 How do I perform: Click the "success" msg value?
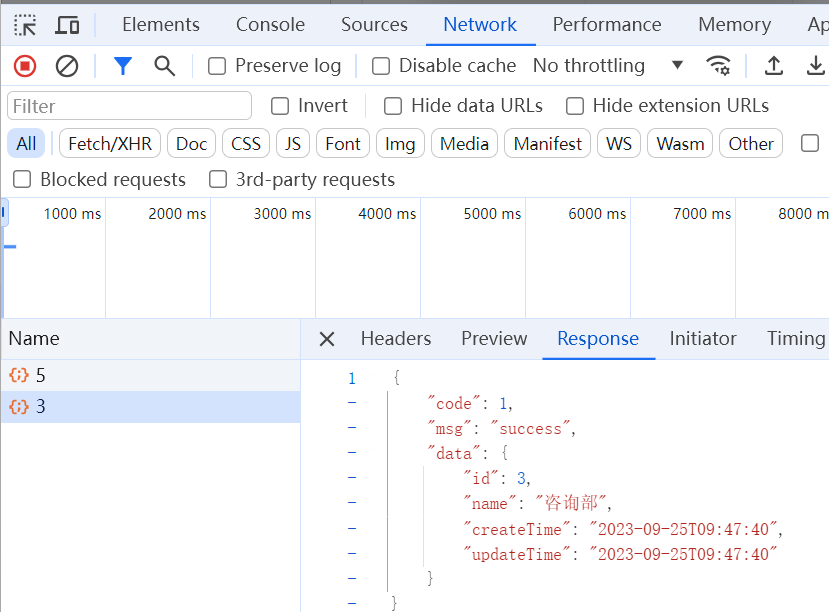tap(530, 429)
